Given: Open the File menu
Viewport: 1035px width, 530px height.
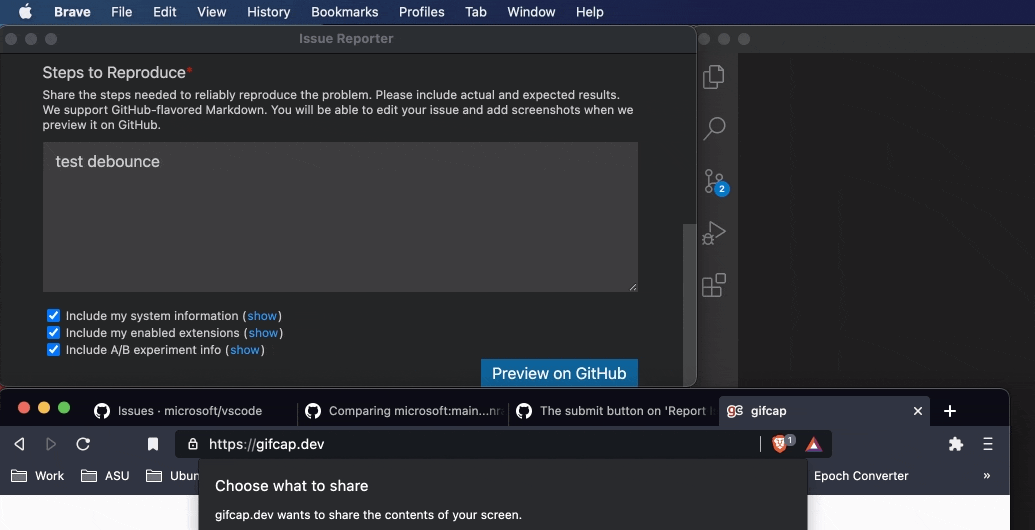Looking at the screenshot, I should 121,12.
